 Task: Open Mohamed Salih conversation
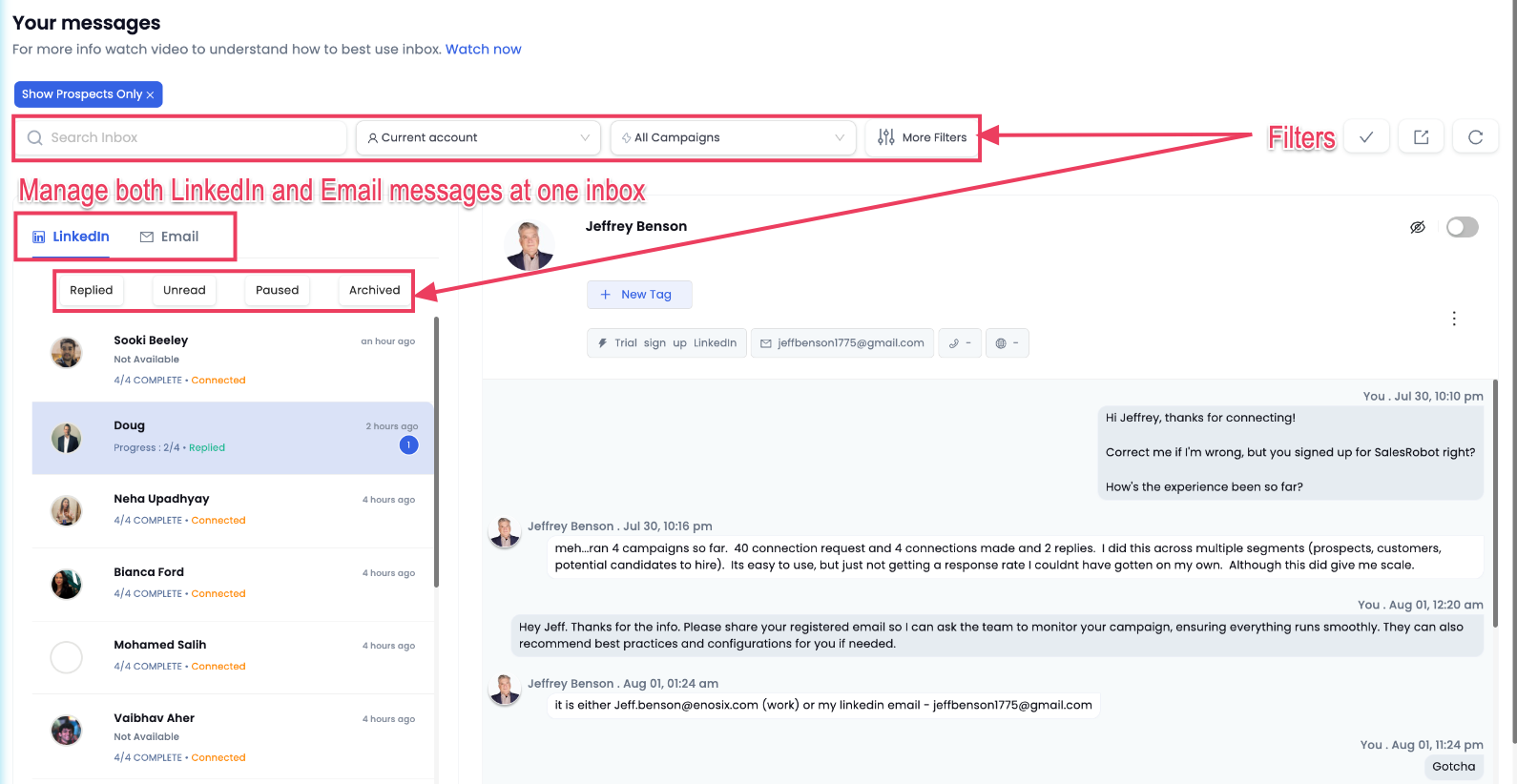coord(233,656)
